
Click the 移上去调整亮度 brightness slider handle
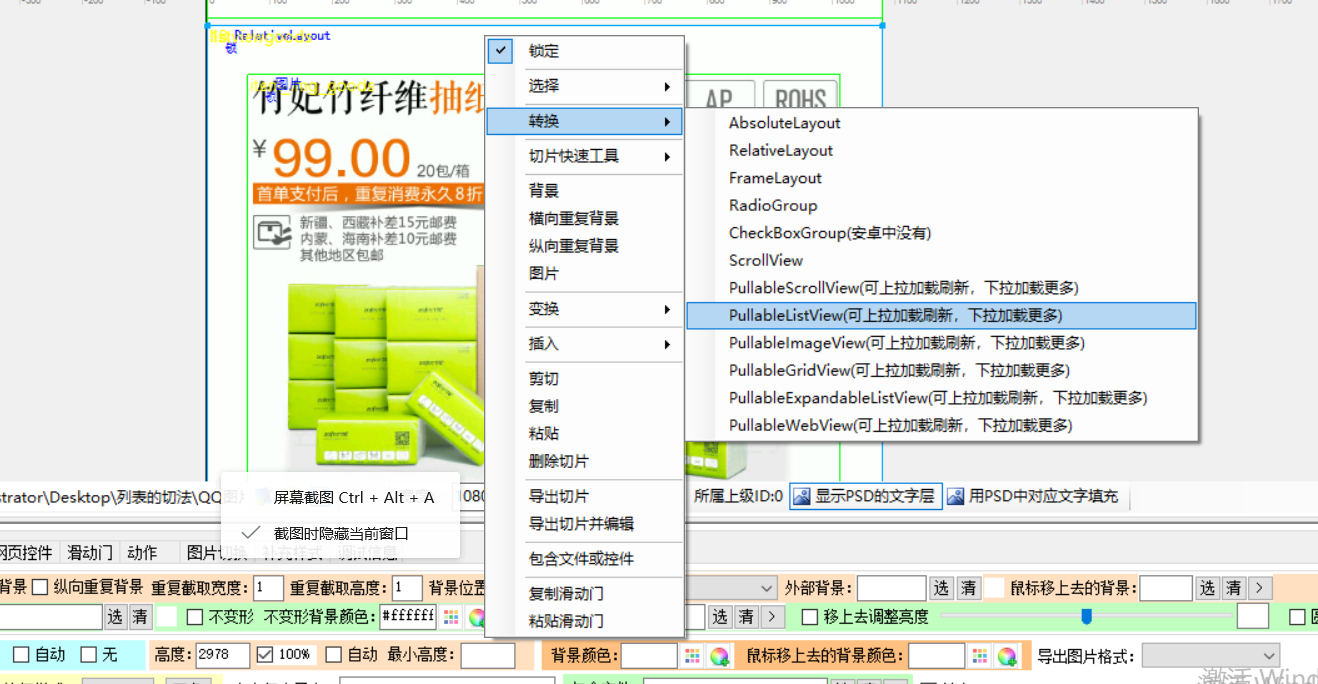pyautogui.click(x=1086, y=616)
